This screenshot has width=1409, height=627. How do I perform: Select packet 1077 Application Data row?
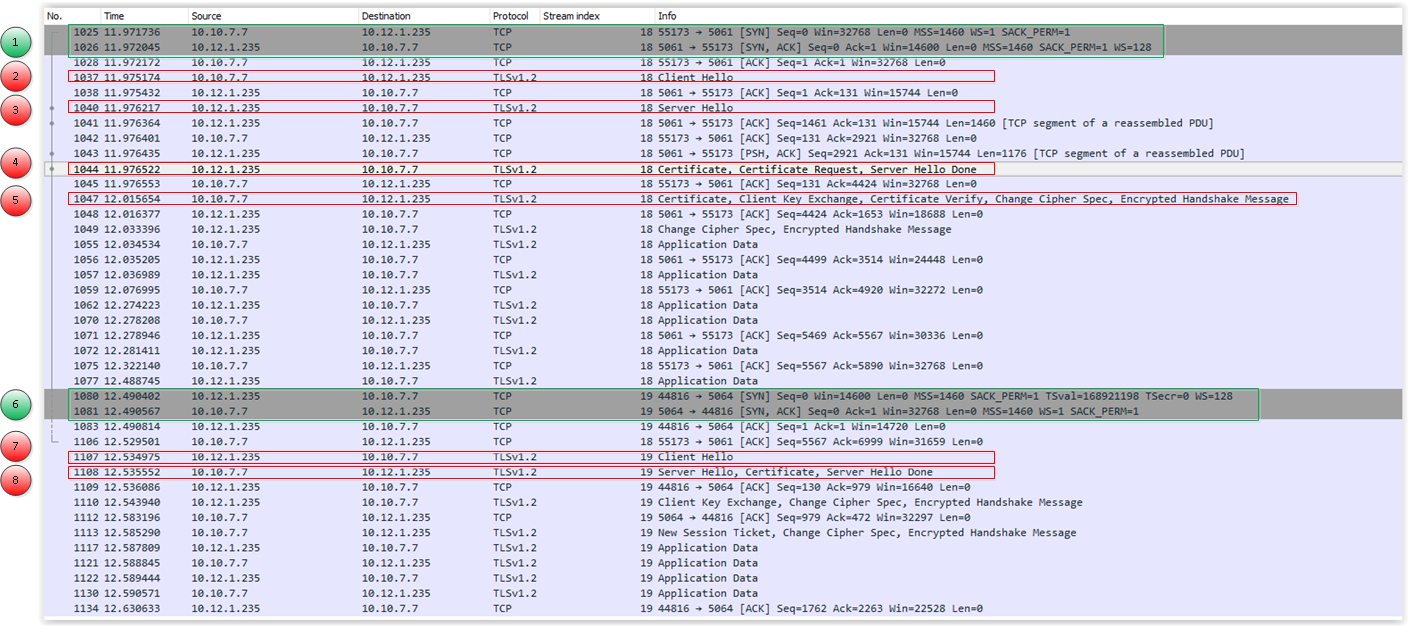click(722, 381)
